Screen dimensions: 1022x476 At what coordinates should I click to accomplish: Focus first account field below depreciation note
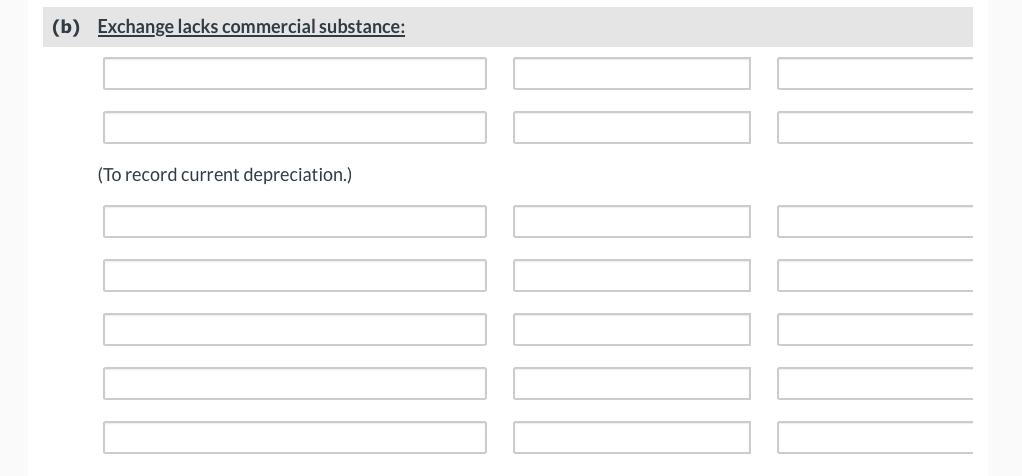(x=294, y=221)
